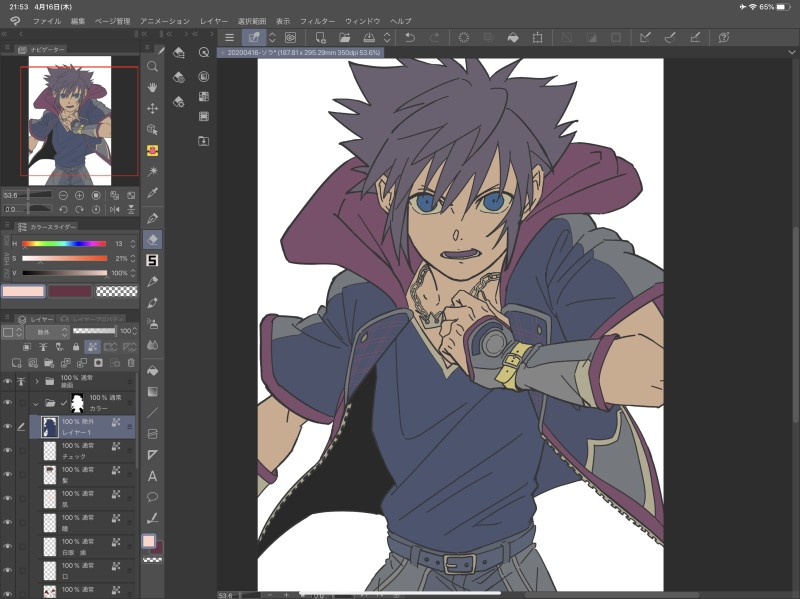The height and width of the screenshot is (599, 800).
Task: Select the Eraser tool
Action: click(x=153, y=238)
